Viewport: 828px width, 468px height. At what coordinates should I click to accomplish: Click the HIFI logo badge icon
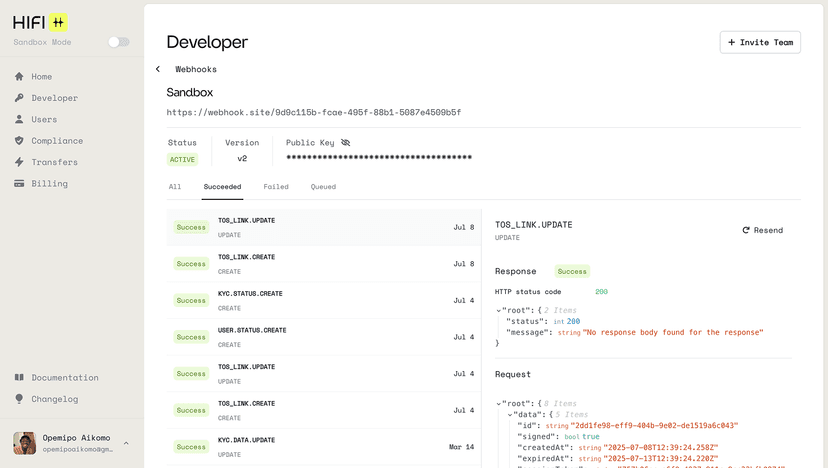tap(58, 22)
